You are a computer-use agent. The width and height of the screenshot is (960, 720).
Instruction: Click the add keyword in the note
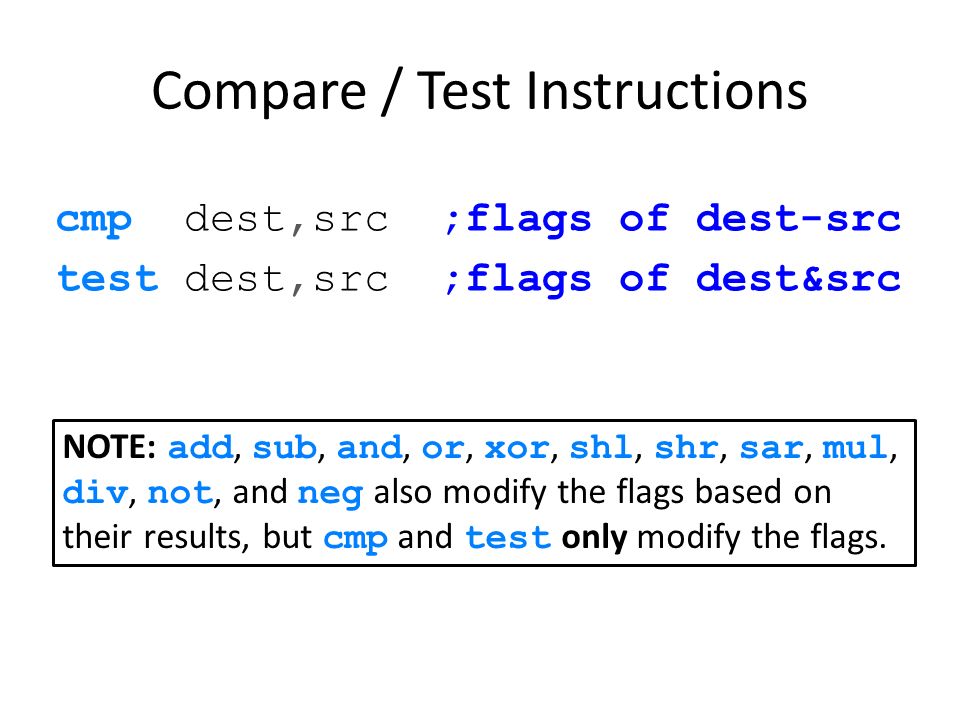201,448
